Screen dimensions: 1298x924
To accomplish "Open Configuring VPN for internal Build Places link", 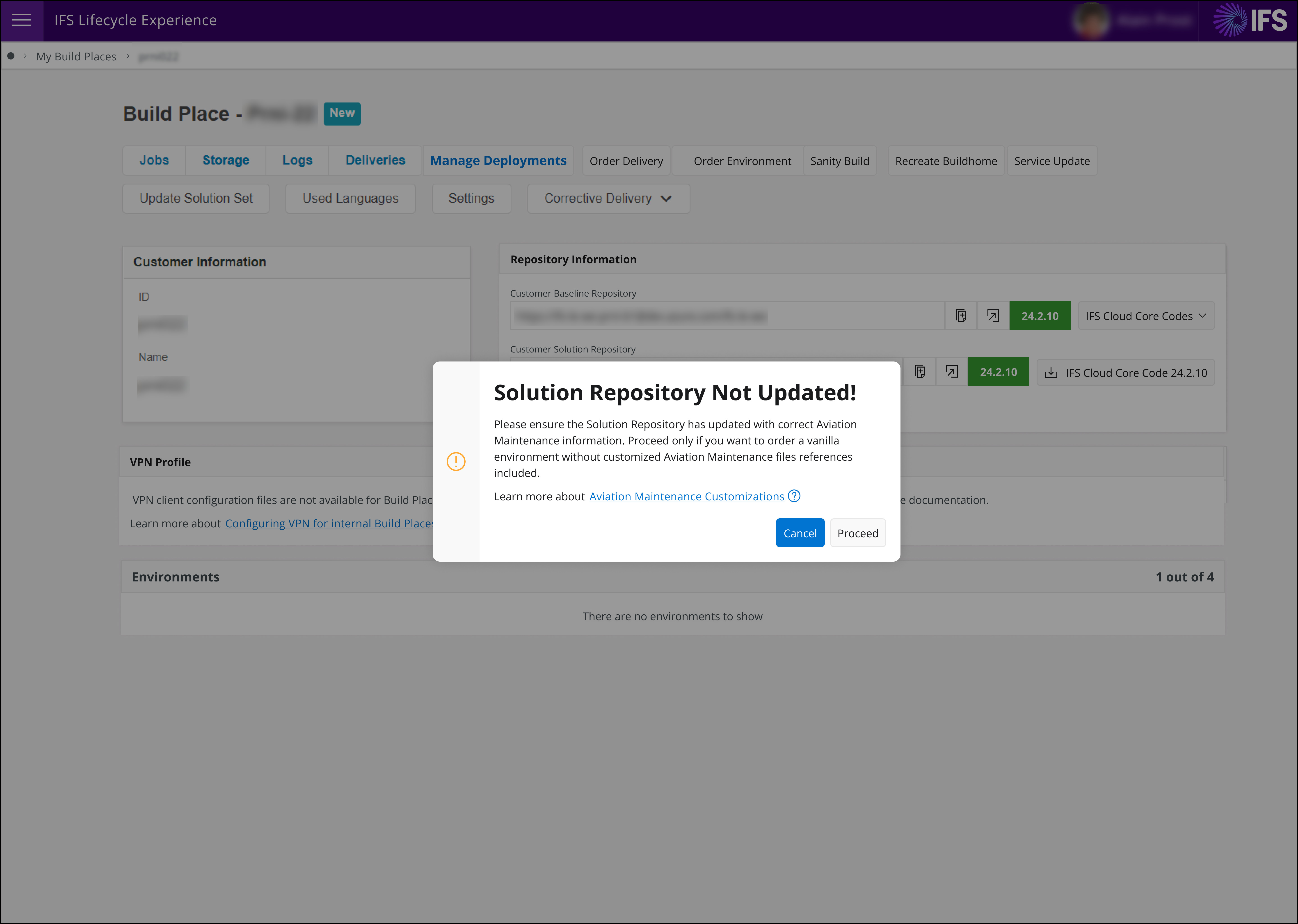I will 329,524.
